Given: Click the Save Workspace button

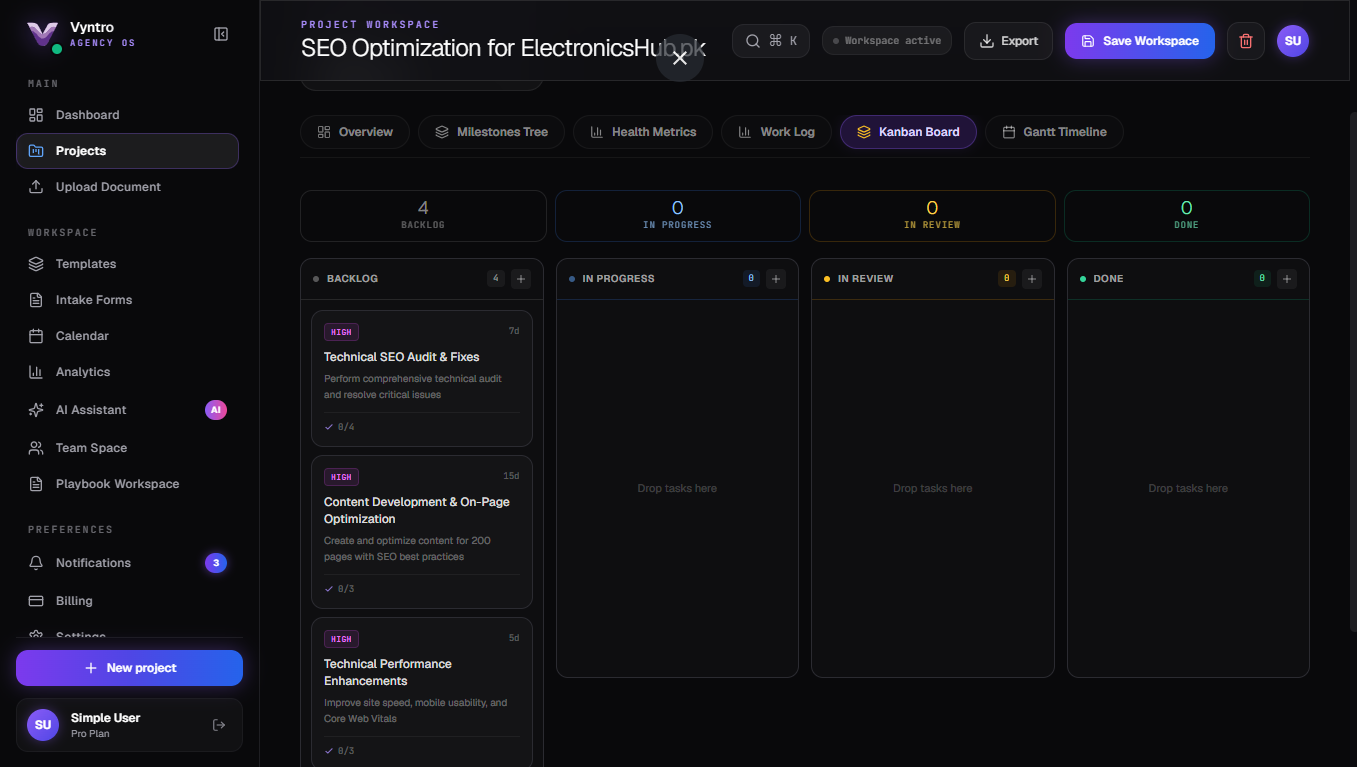Looking at the screenshot, I should click(1139, 41).
